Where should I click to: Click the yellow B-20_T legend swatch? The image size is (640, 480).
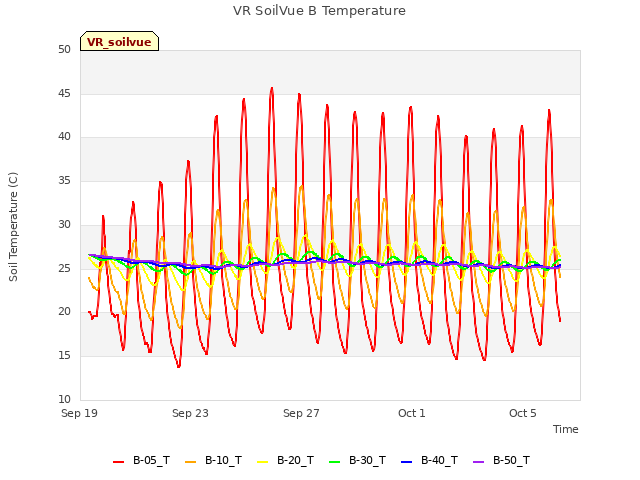pos(262,462)
